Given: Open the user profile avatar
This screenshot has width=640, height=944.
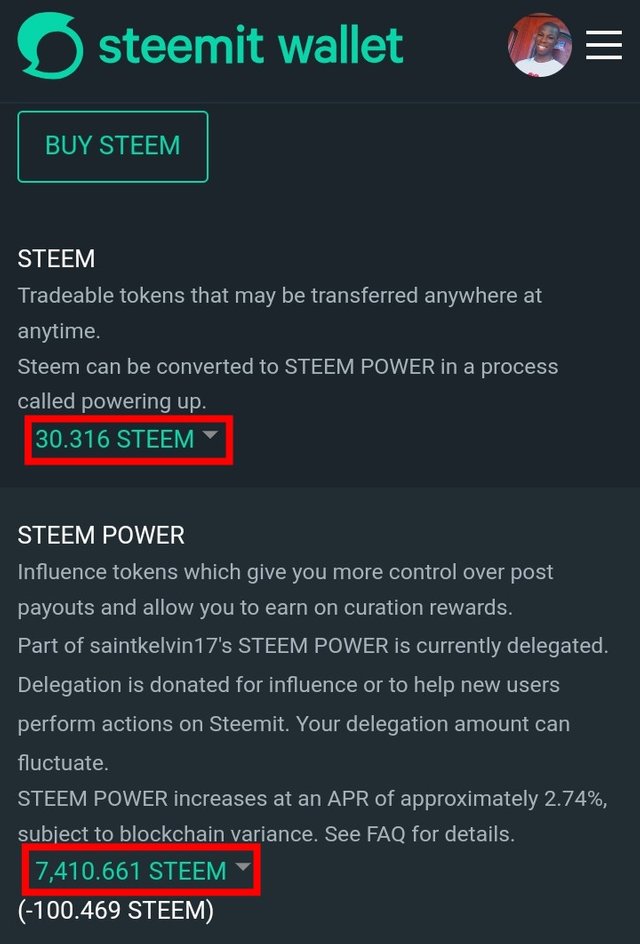Looking at the screenshot, I should click(x=539, y=45).
